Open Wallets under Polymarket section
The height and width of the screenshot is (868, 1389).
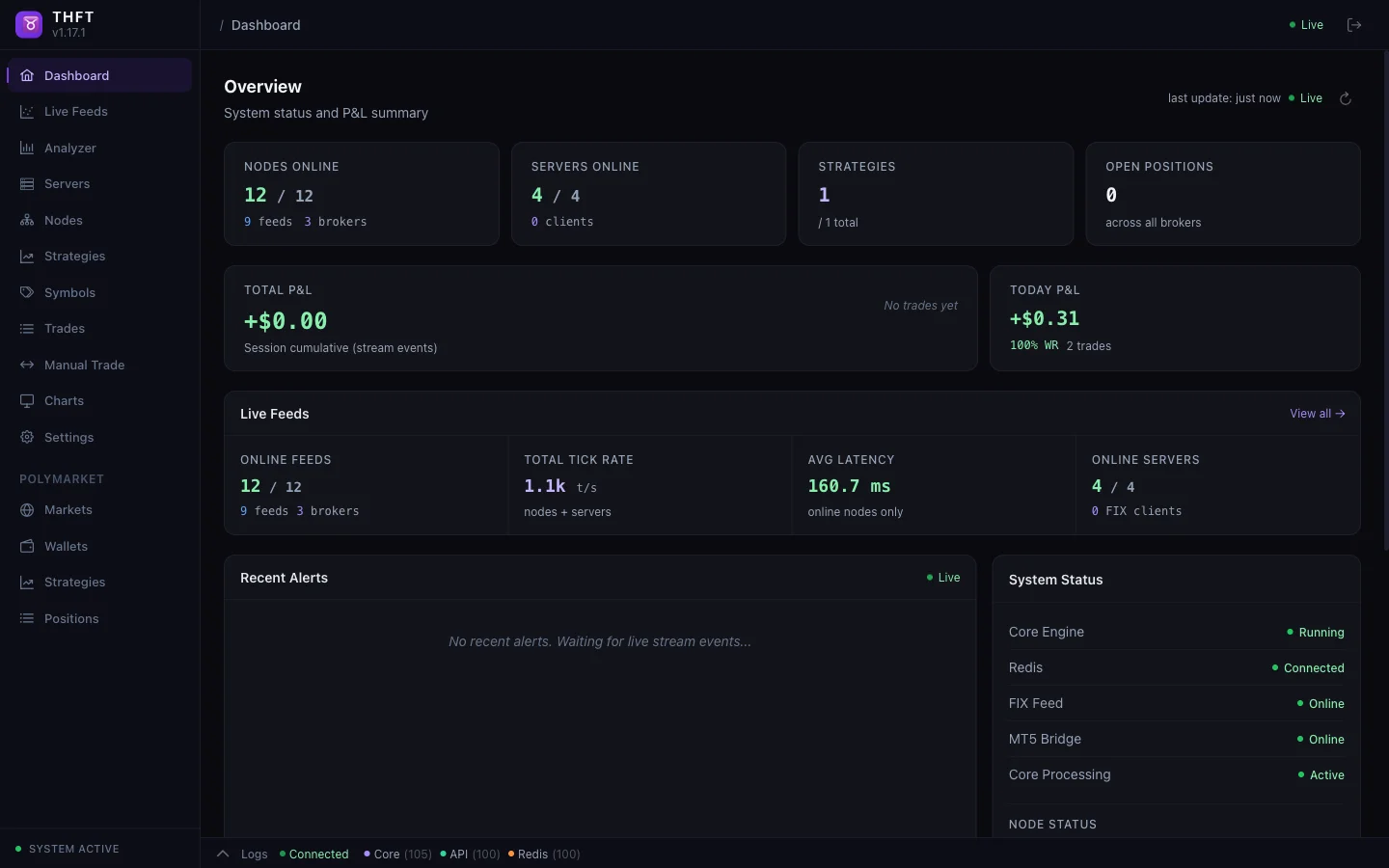67,546
